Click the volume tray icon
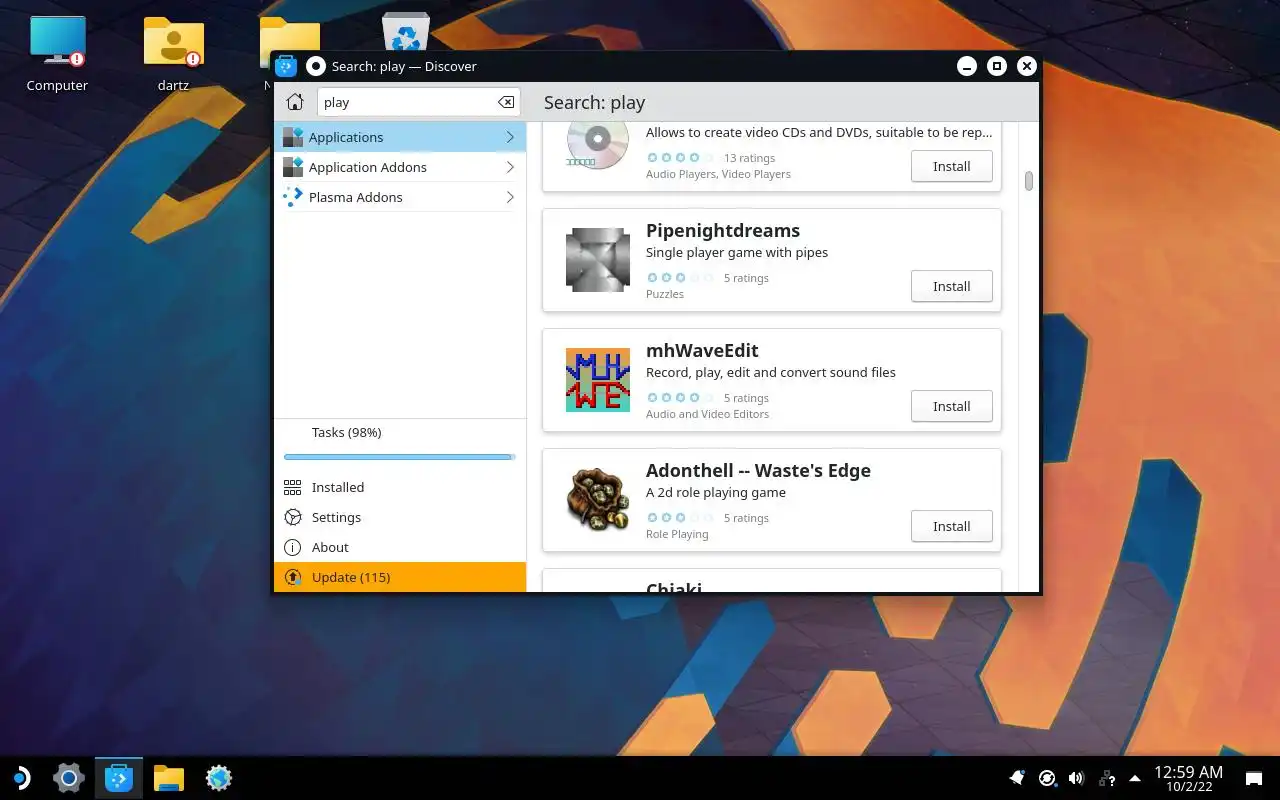The width and height of the screenshot is (1280, 800). click(x=1076, y=777)
